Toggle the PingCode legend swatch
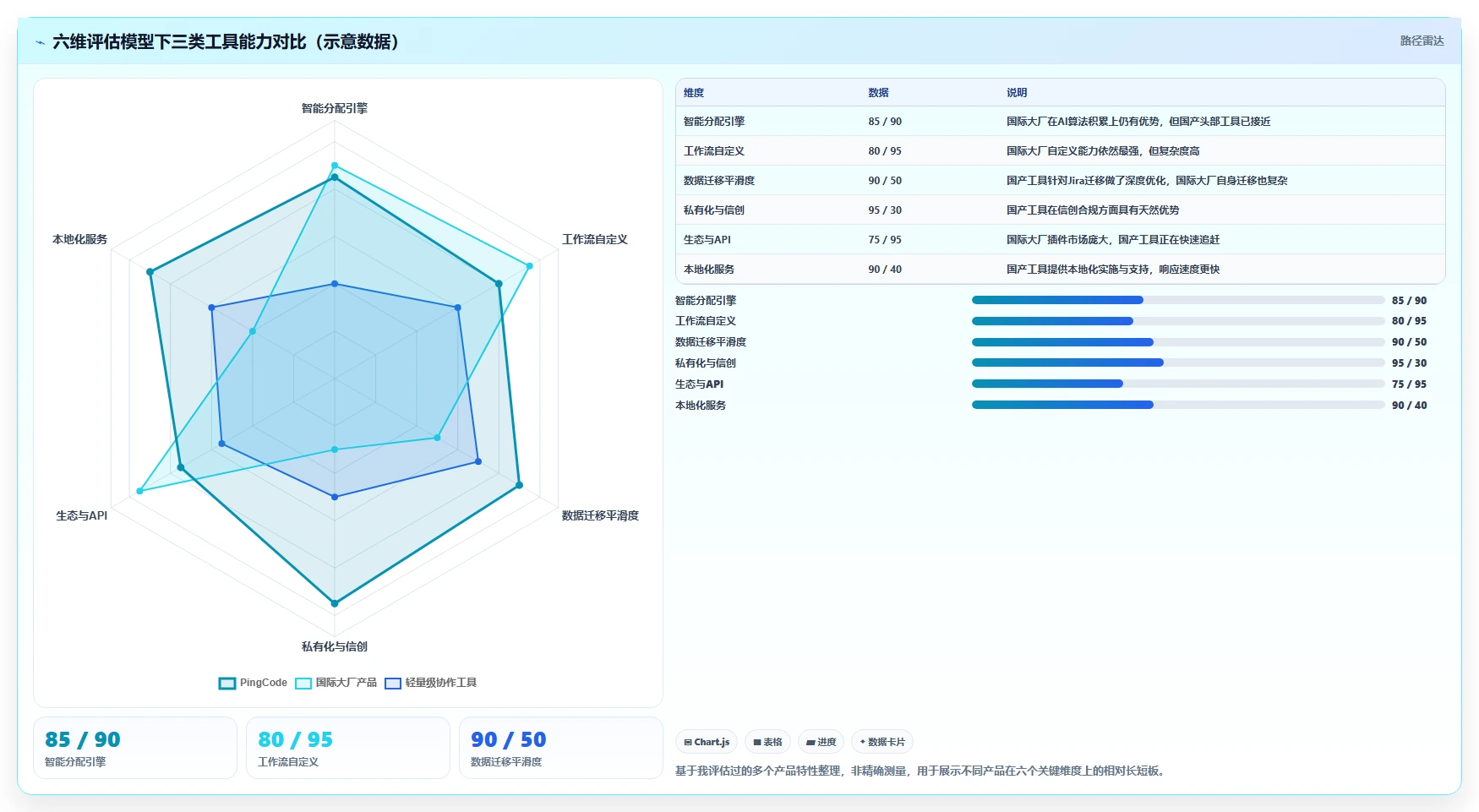 227,684
